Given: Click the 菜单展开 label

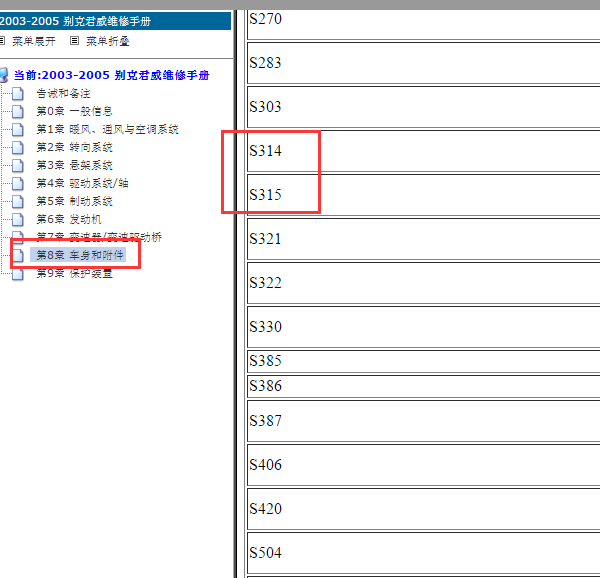Looking at the screenshot, I should click(34, 41).
